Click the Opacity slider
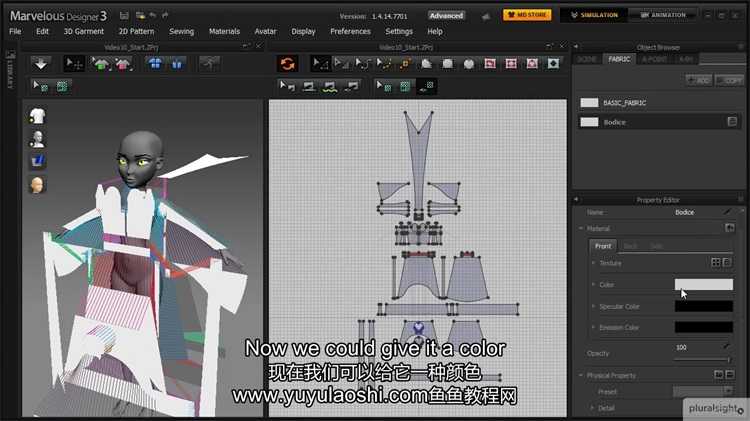The image size is (750, 421). [702, 359]
